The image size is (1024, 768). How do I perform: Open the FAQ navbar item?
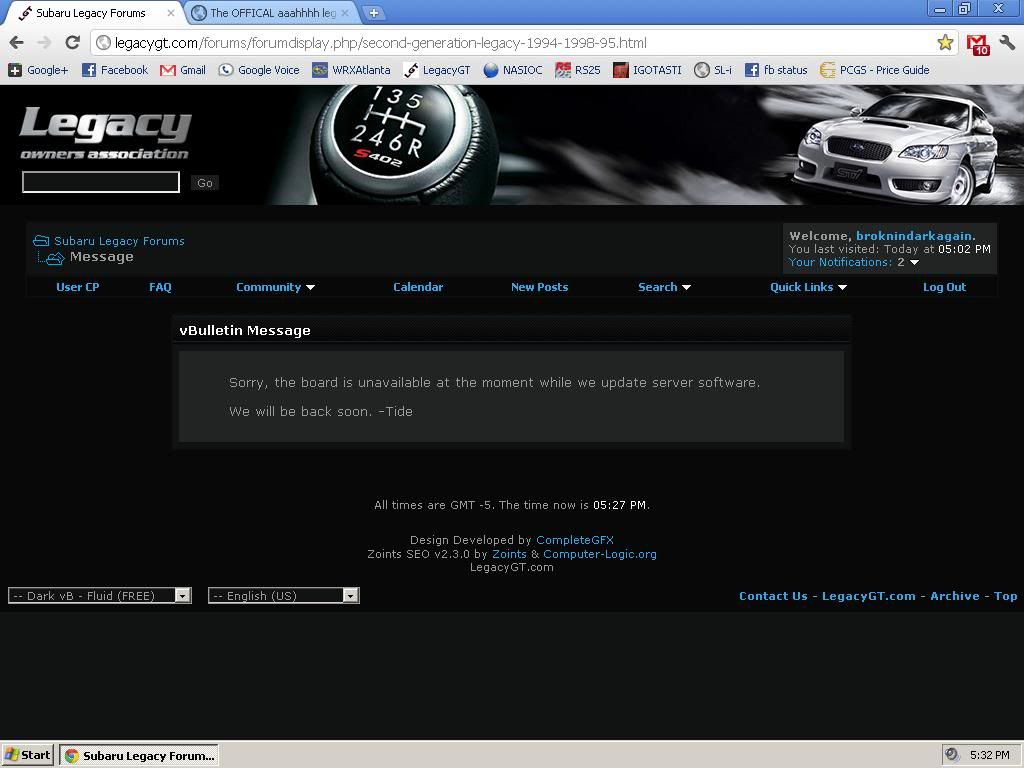(160, 287)
